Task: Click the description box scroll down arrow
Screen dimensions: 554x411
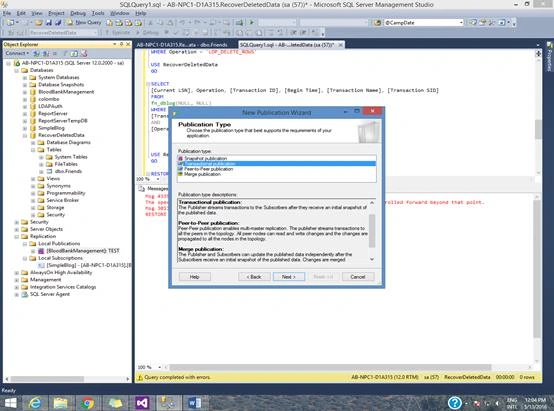Action: pyautogui.click(x=372, y=259)
